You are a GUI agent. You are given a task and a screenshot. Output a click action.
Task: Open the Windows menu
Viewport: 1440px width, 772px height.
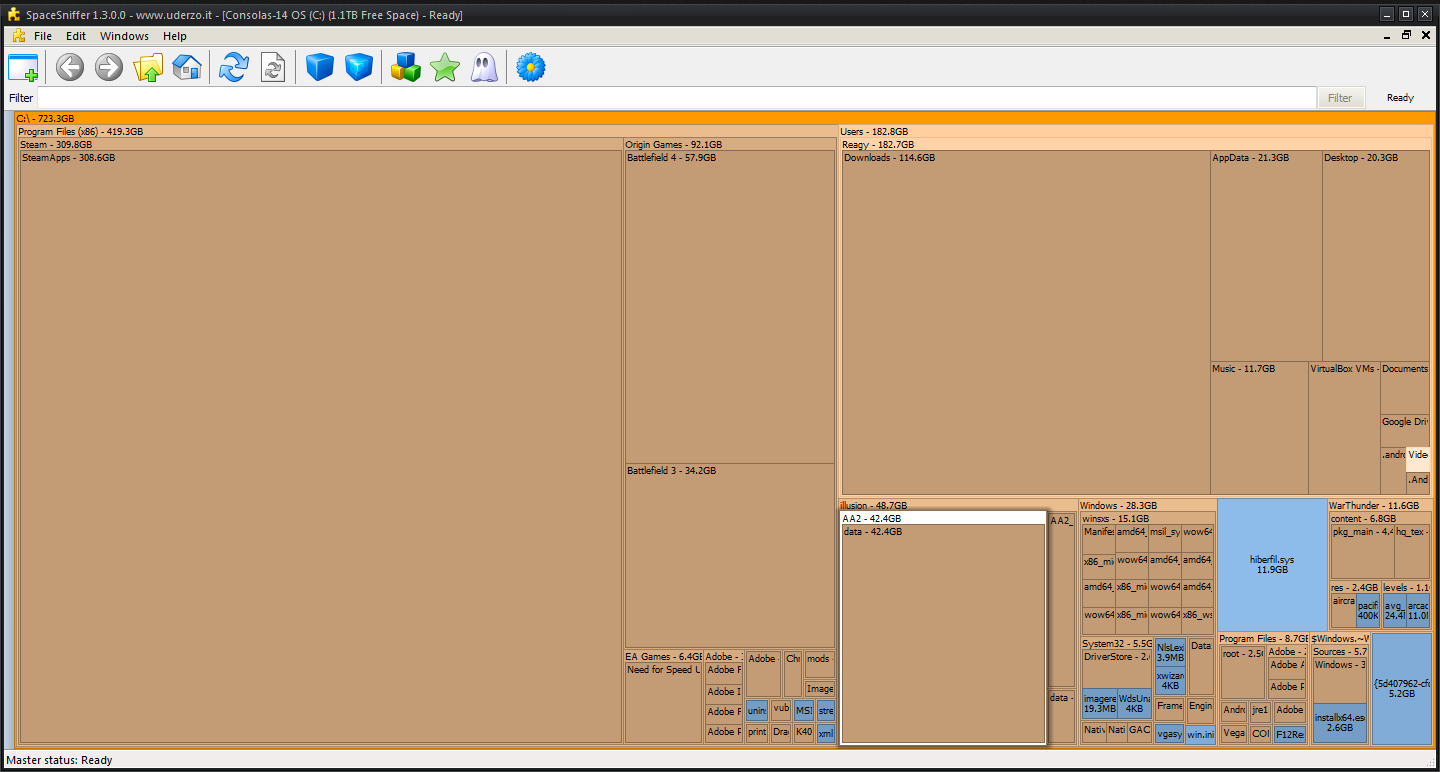coord(124,36)
